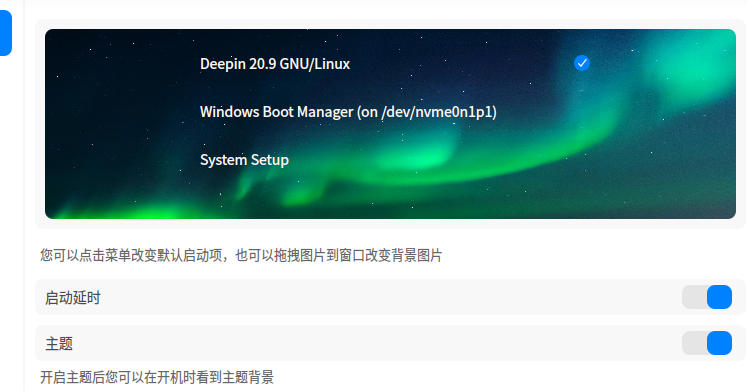747x391 pixels.
Task: Select Windows Boot Manager boot entry
Action: [348, 112]
